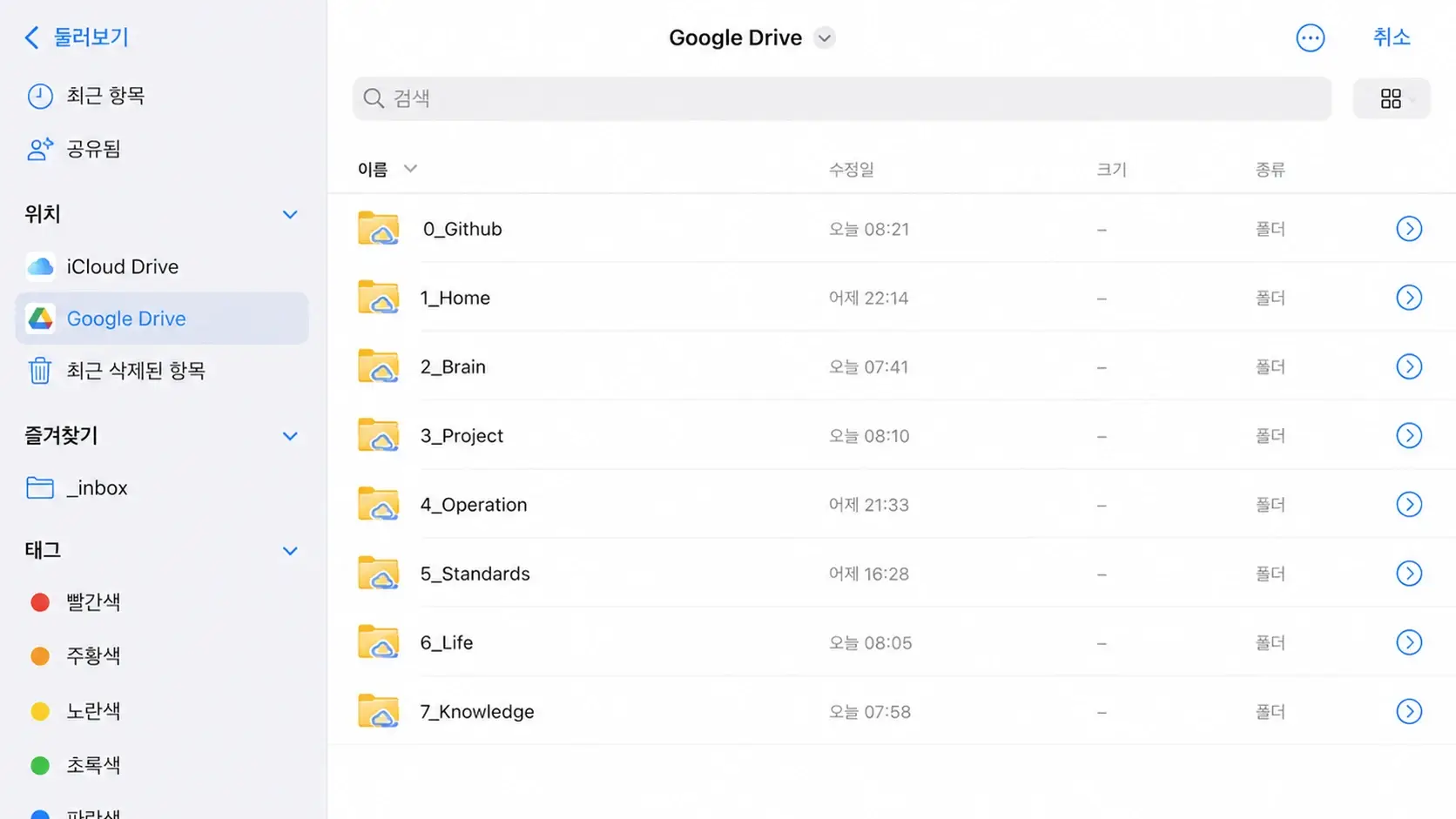
Task: Click the trash can icon in sidebar
Action: (40, 371)
